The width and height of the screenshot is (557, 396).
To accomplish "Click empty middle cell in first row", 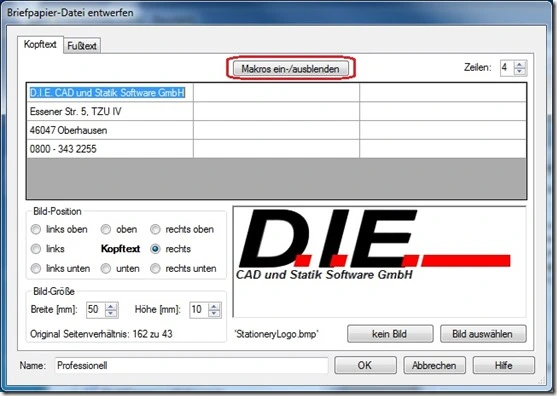I will point(276,93).
